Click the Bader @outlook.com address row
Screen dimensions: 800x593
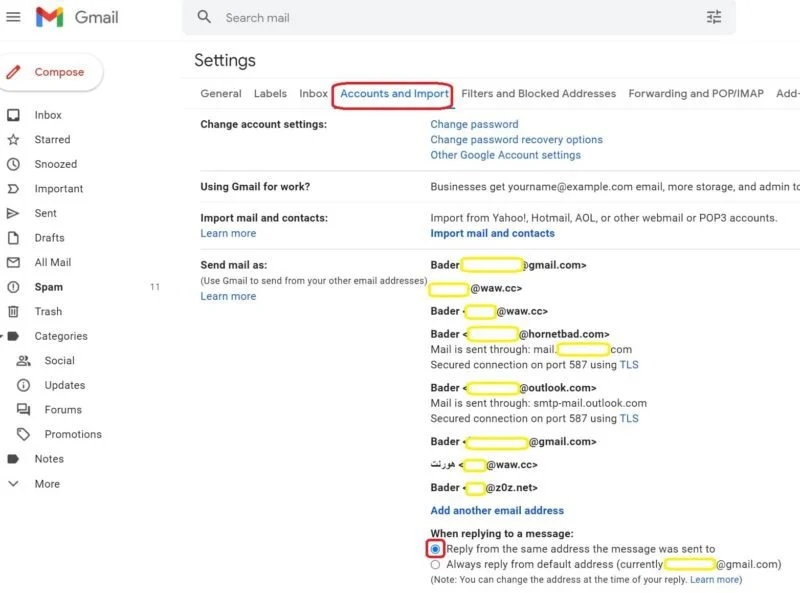point(513,388)
